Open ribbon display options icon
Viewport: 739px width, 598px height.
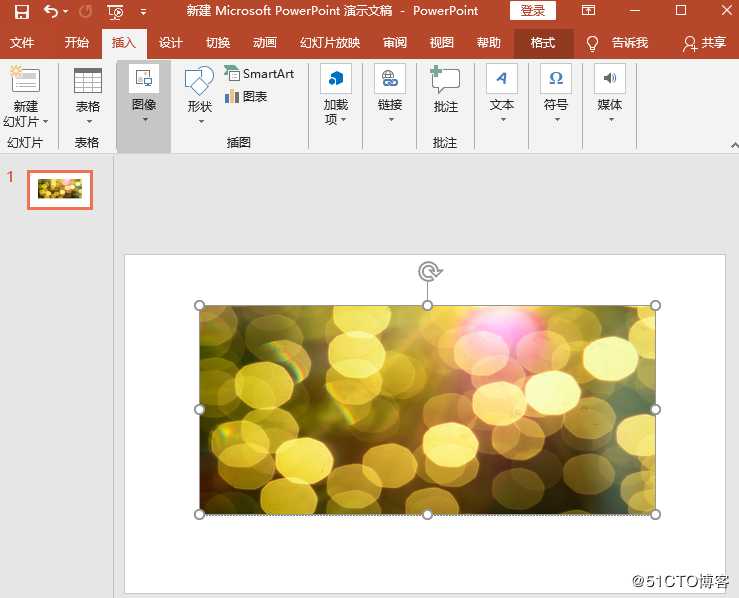(588, 10)
